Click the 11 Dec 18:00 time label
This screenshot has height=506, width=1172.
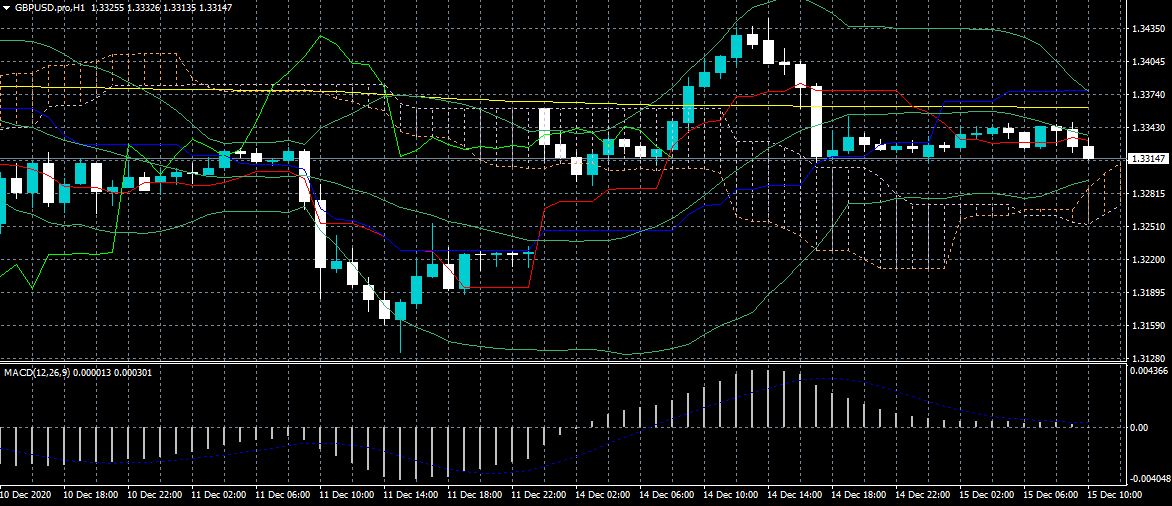click(474, 495)
